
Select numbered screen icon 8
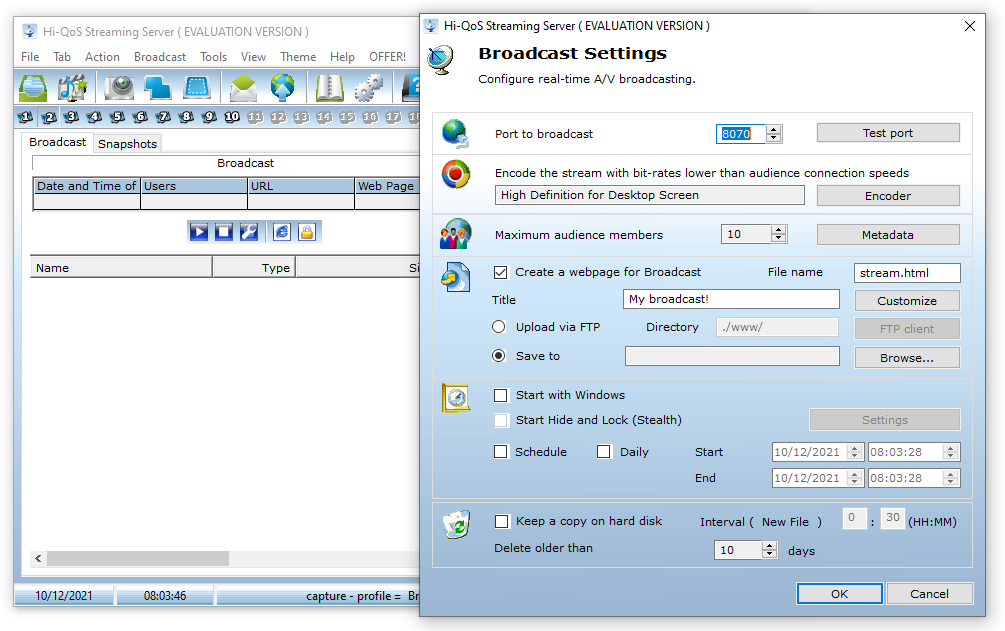[186, 117]
